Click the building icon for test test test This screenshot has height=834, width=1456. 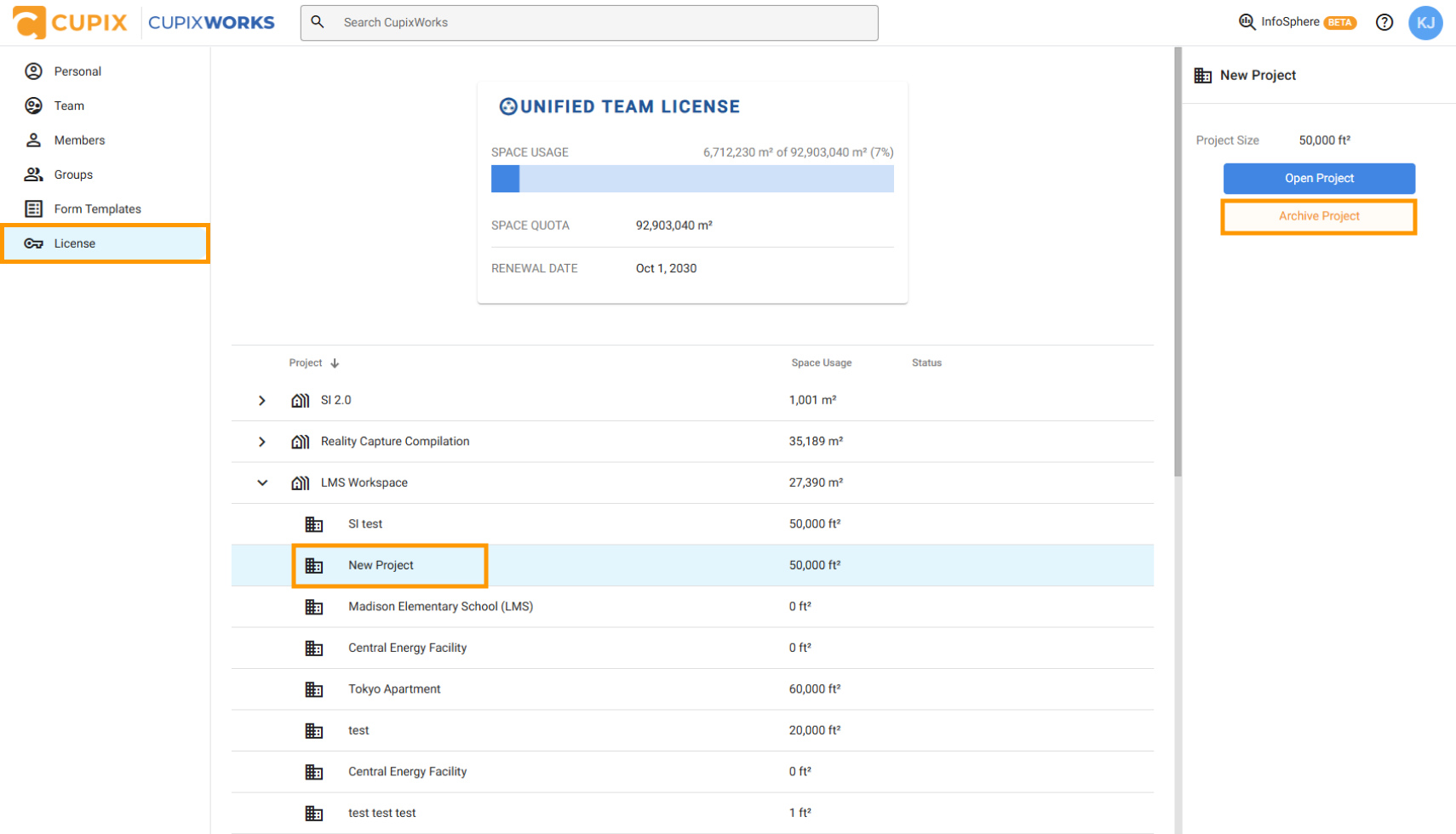point(314,814)
